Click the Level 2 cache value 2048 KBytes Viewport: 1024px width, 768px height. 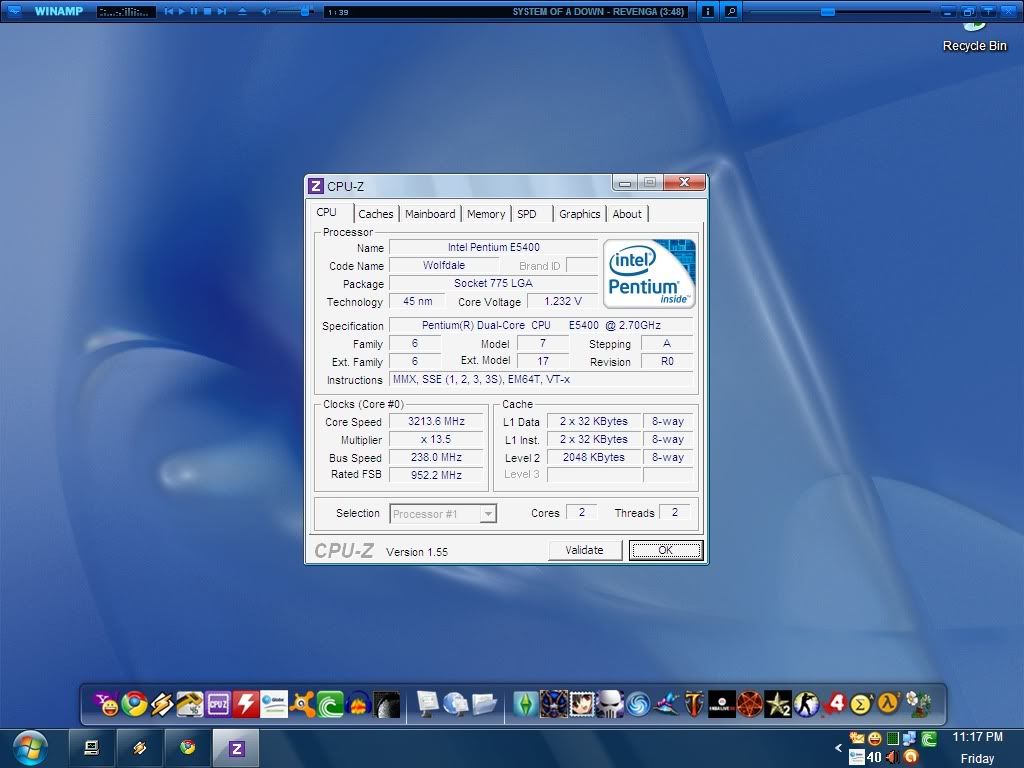[x=594, y=458]
